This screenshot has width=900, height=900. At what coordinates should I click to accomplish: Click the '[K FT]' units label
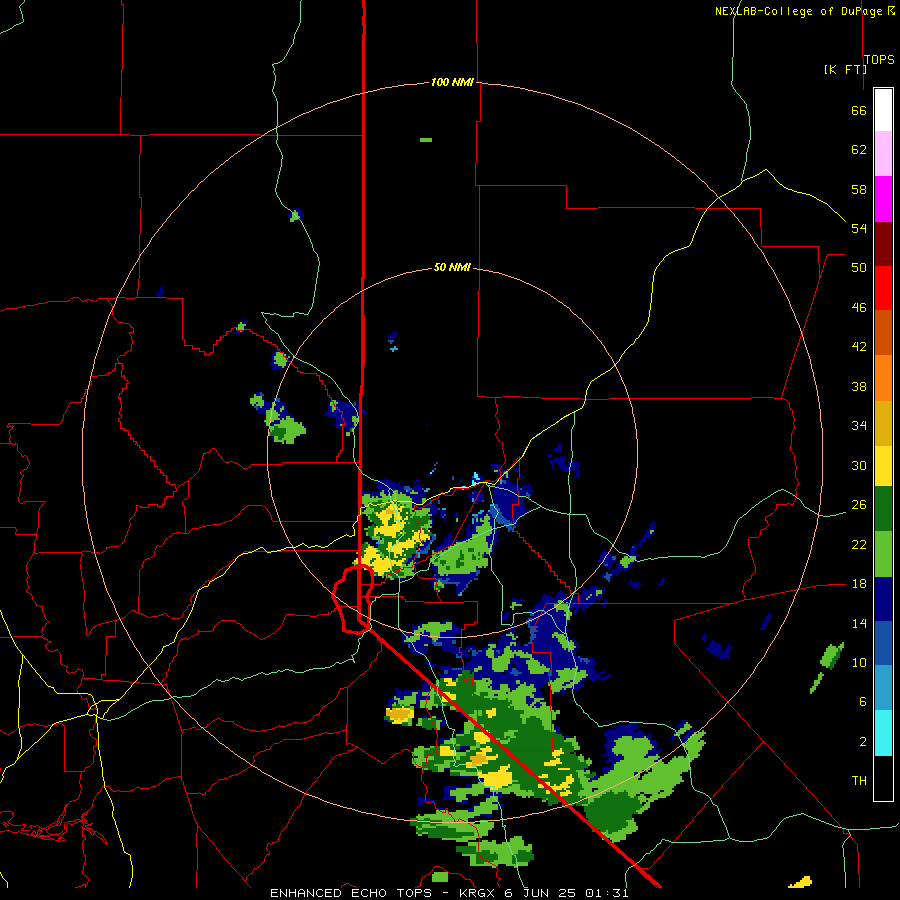[x=845, y=69]
